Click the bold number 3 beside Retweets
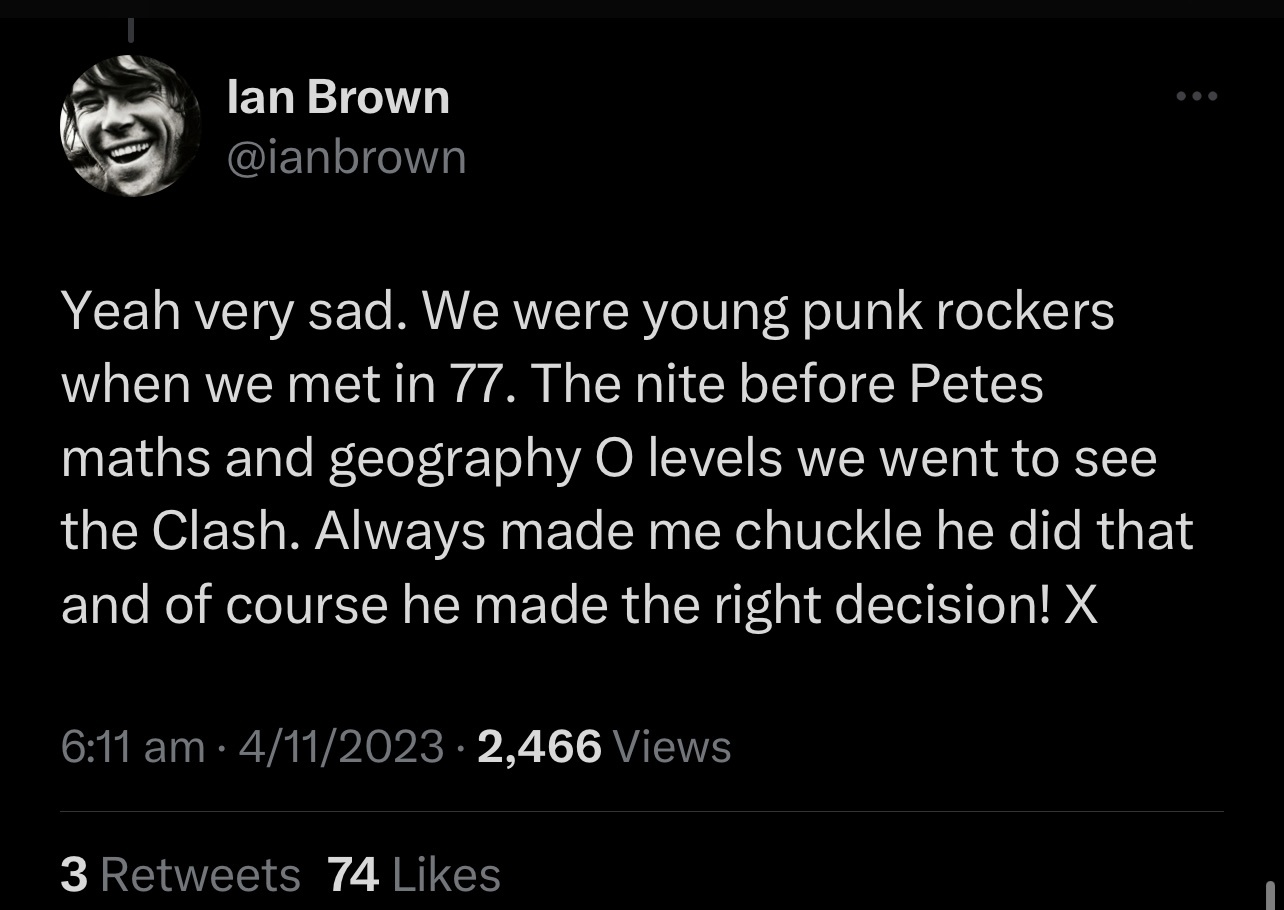Image resolution: width=1284 pixels, height=910 pixels. [x=73, y=875]
